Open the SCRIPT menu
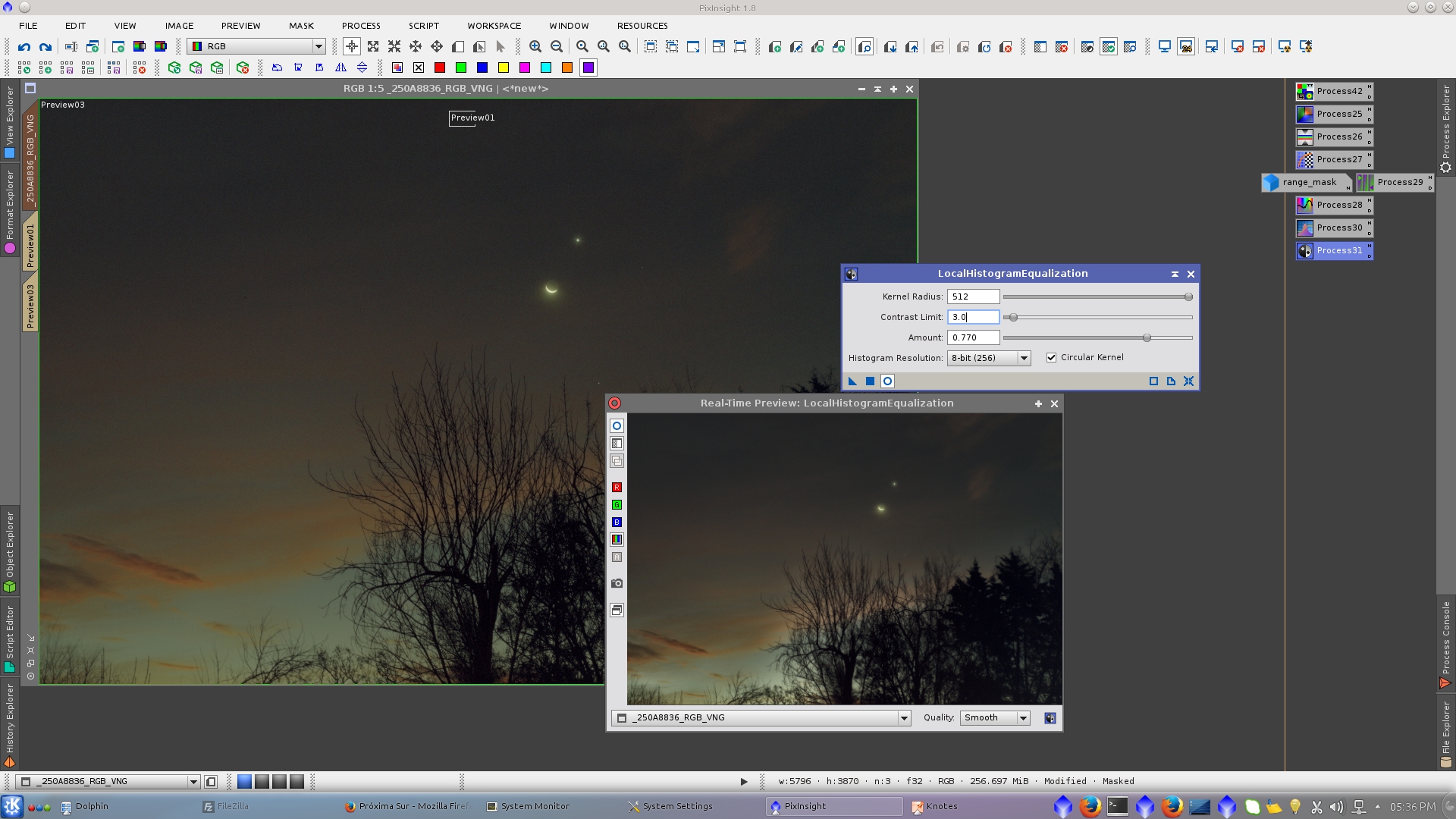The width and height of the screenshot is (1456, 819). coord(424,26)
